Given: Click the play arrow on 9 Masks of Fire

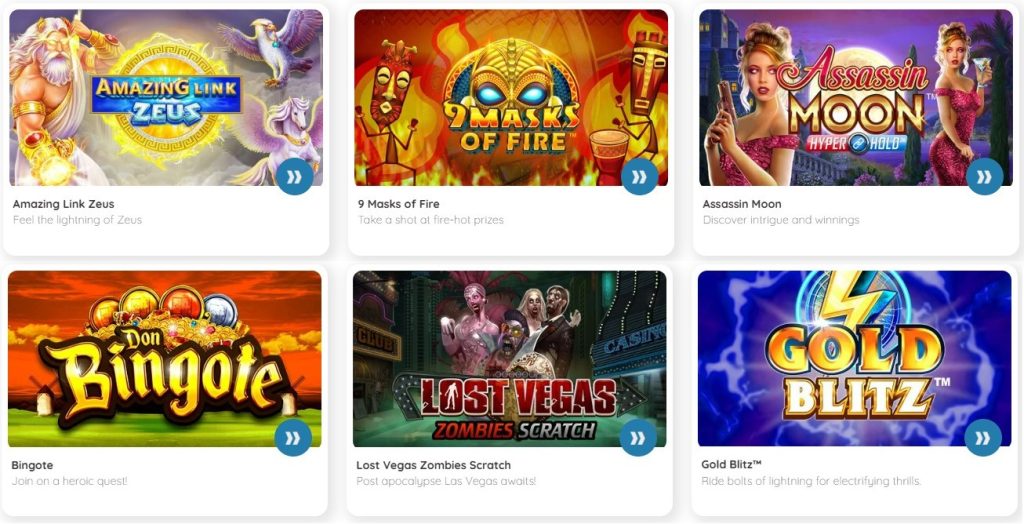Looking at the screenshot, I should coord(639,176).
